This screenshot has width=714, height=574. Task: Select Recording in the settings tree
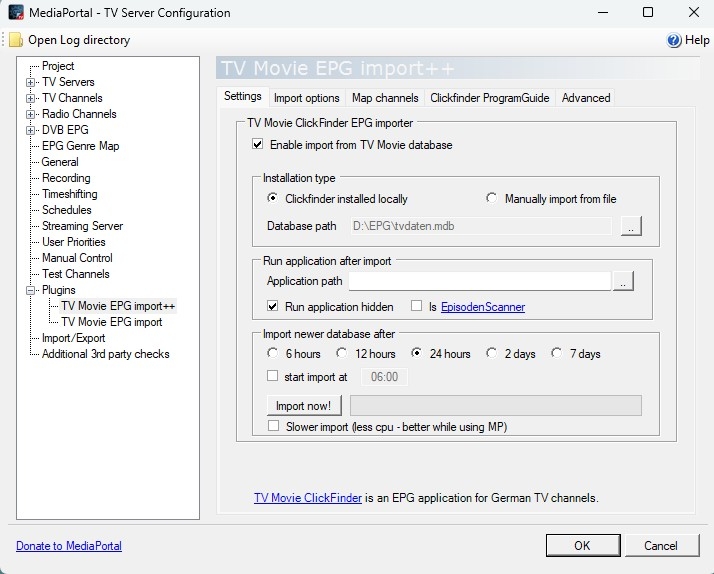click(x=66, y=178)
